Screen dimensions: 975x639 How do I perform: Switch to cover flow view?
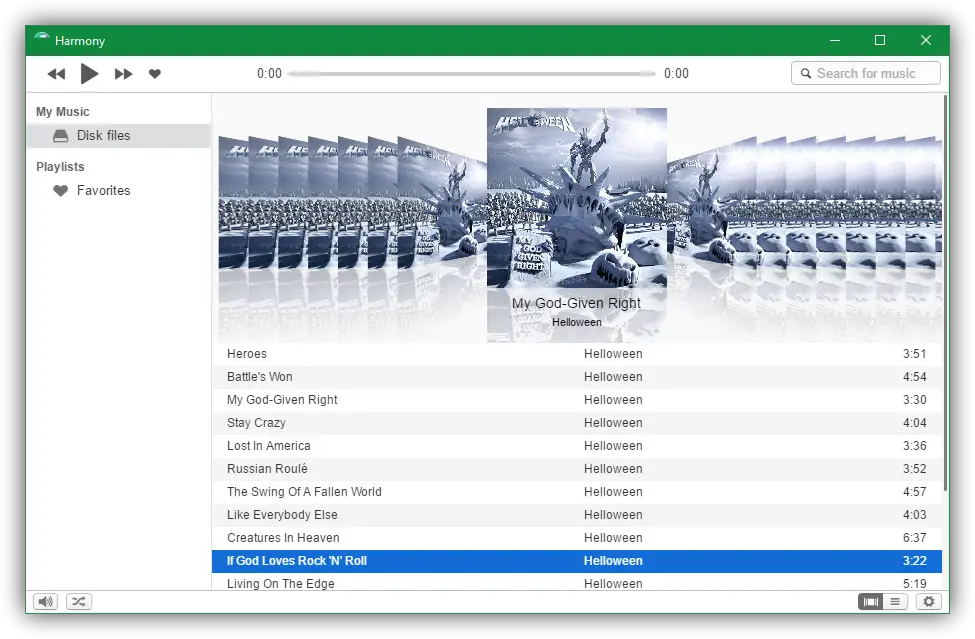(x=871, y=602)
